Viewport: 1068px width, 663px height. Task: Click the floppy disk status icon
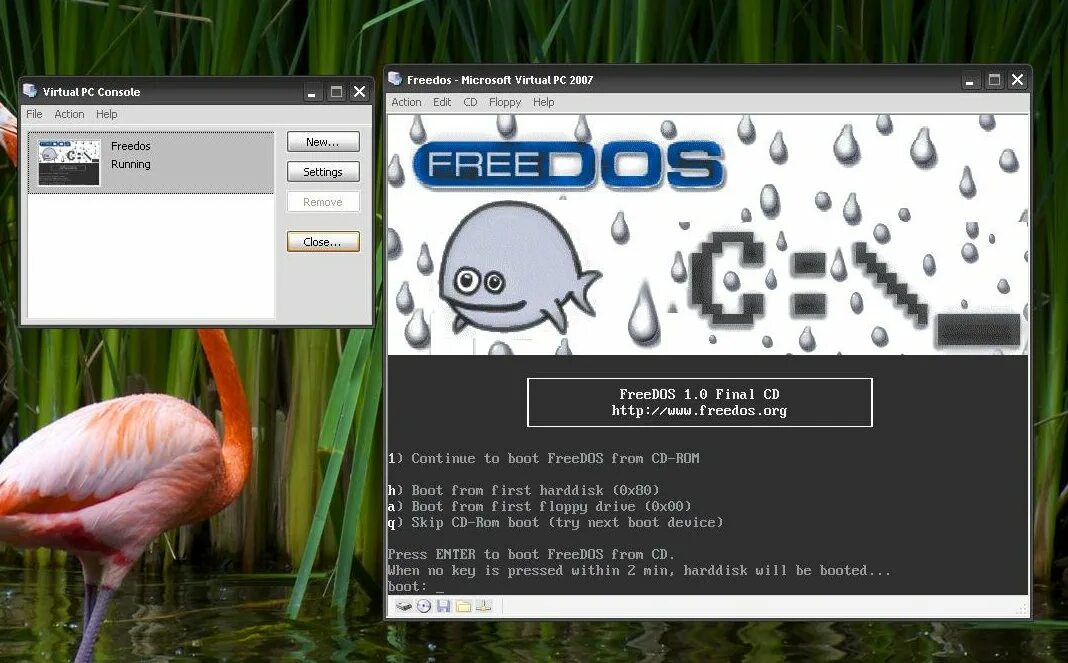tap(443, 606)
